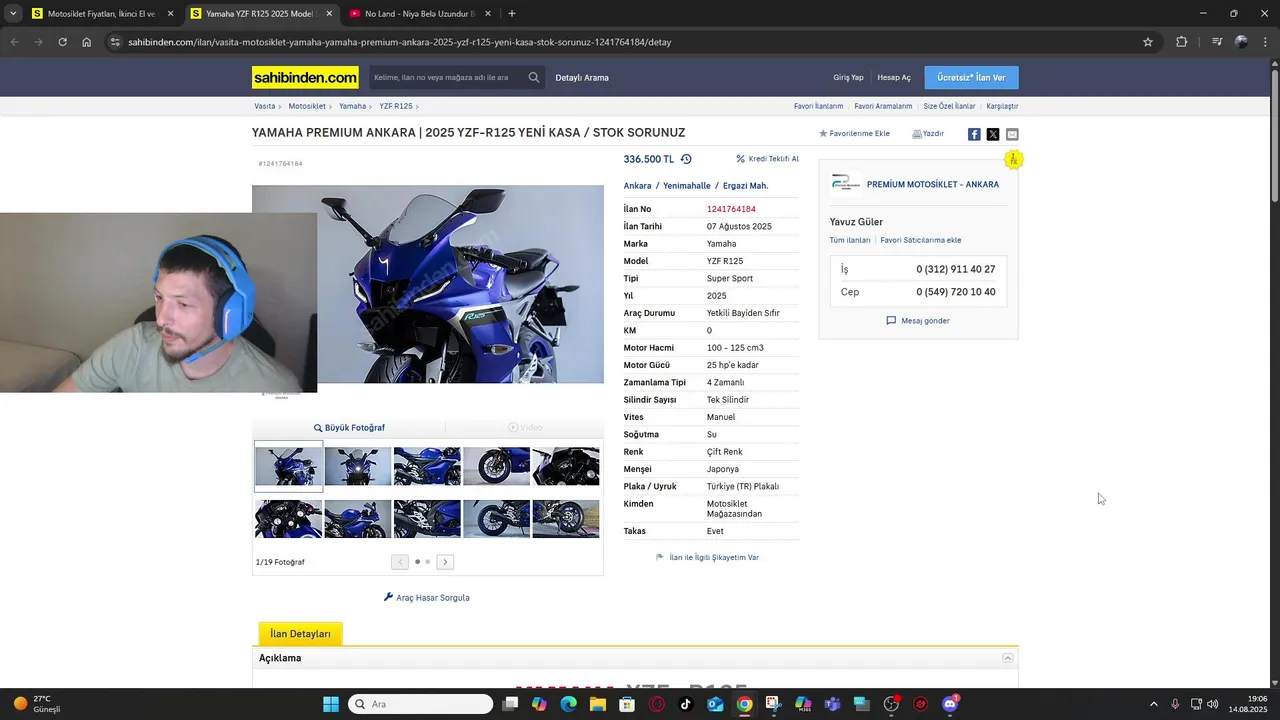Screen dimensions: 1280x720
Task: Open Size Özel İlanlar menu item
Action: point(949,106)
